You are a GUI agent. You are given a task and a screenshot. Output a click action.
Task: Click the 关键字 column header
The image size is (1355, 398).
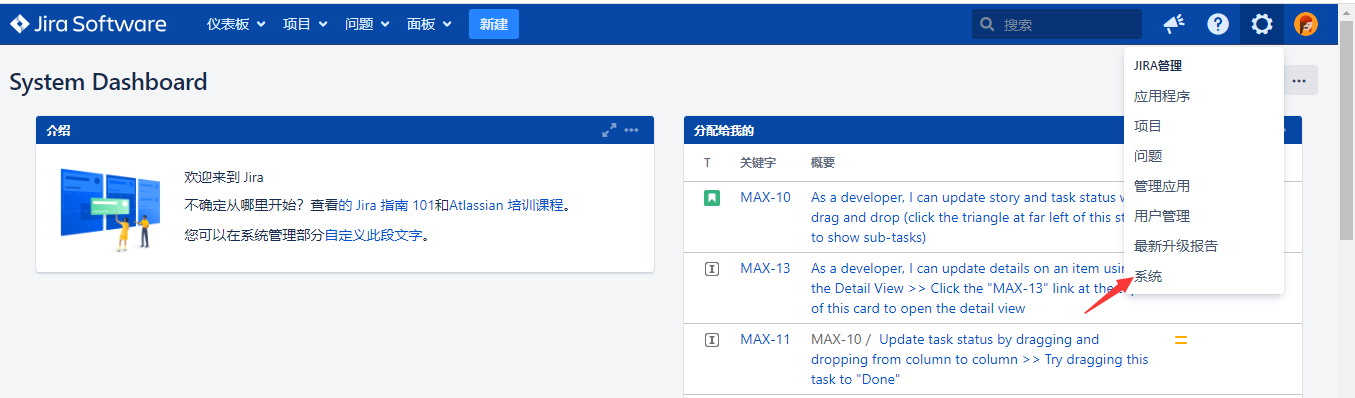pos(758,162)
